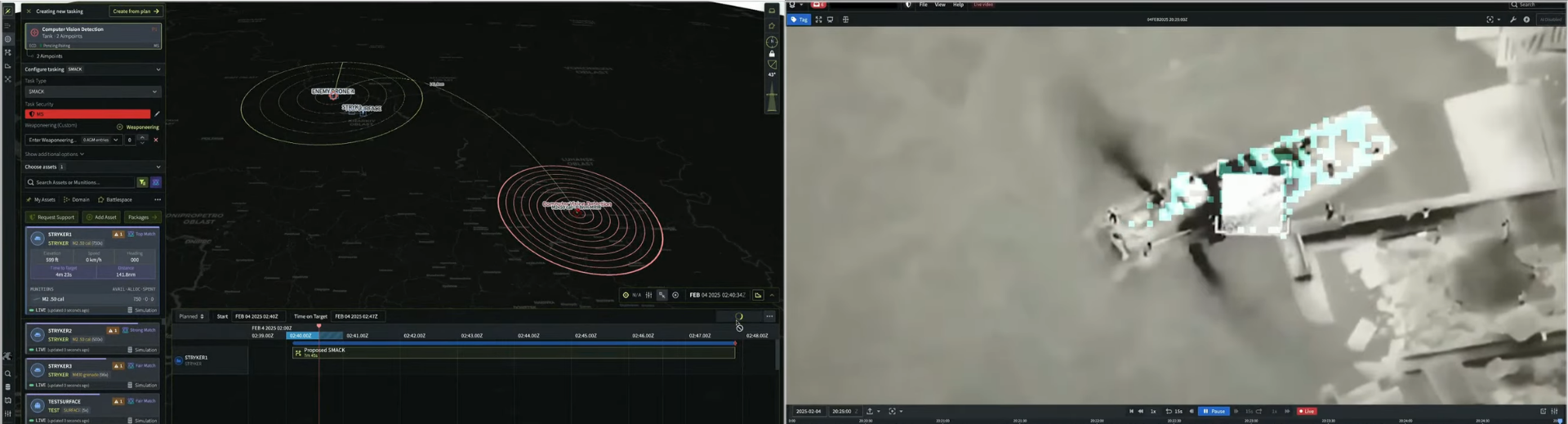Image resolution: width=1568 pixels, height=424 pixels.
Task: Switch to the Domain tab
Action: pyautogui.click(x=77, y=199)
